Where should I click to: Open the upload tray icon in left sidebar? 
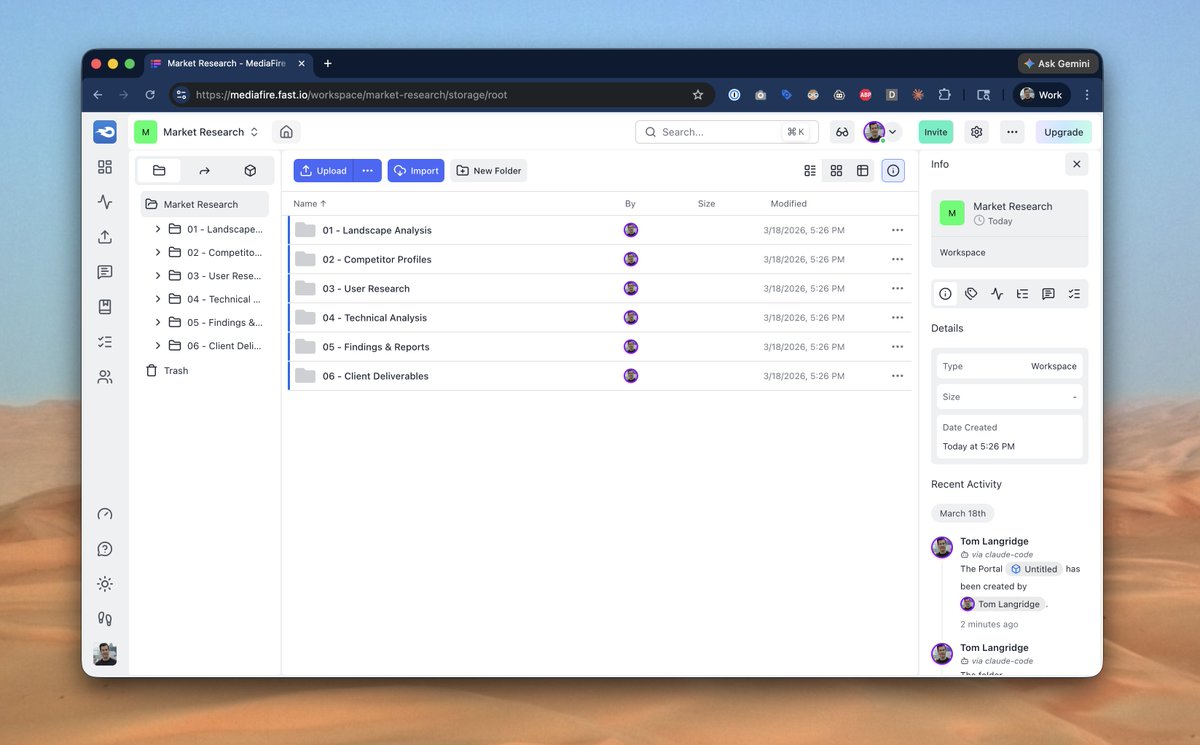point(105,237)
